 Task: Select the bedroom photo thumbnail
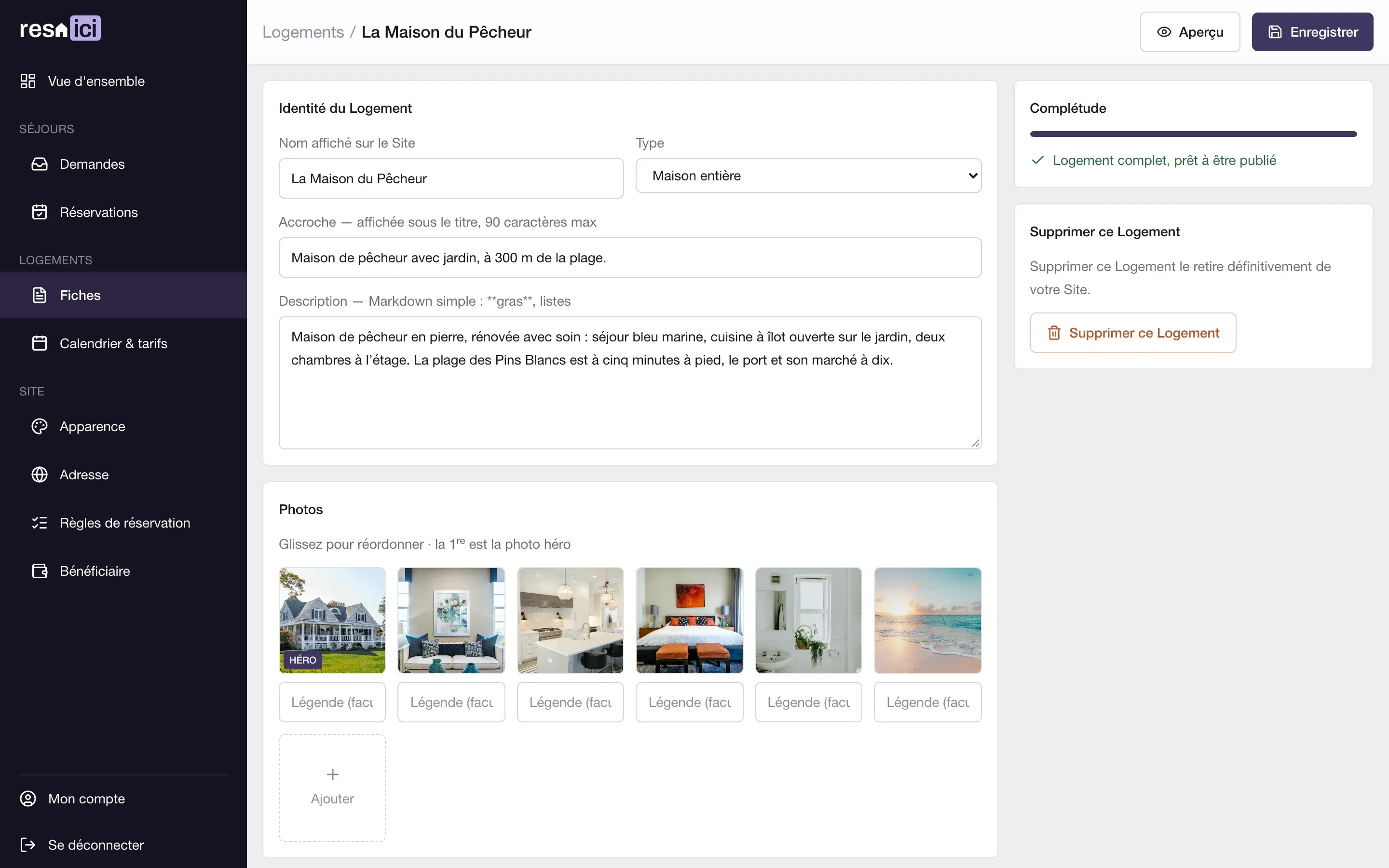689,621
